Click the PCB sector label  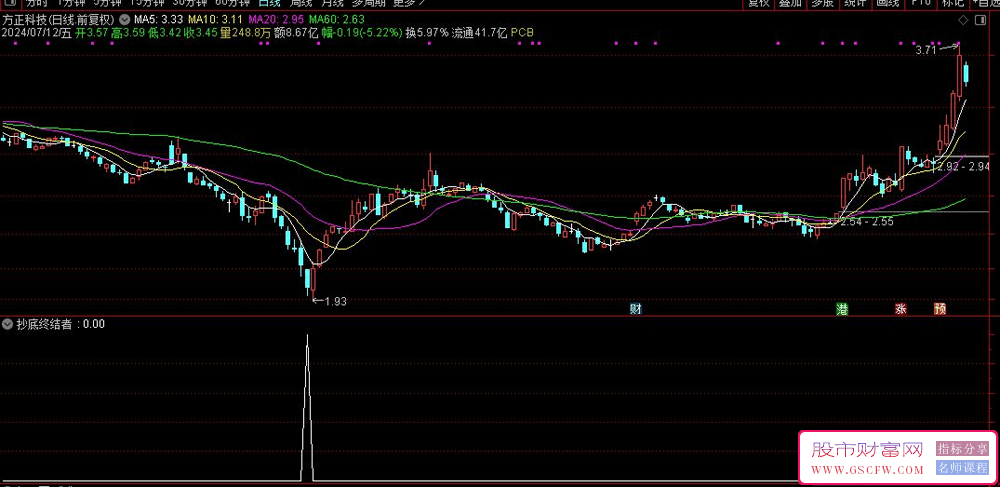coord(523,32)
